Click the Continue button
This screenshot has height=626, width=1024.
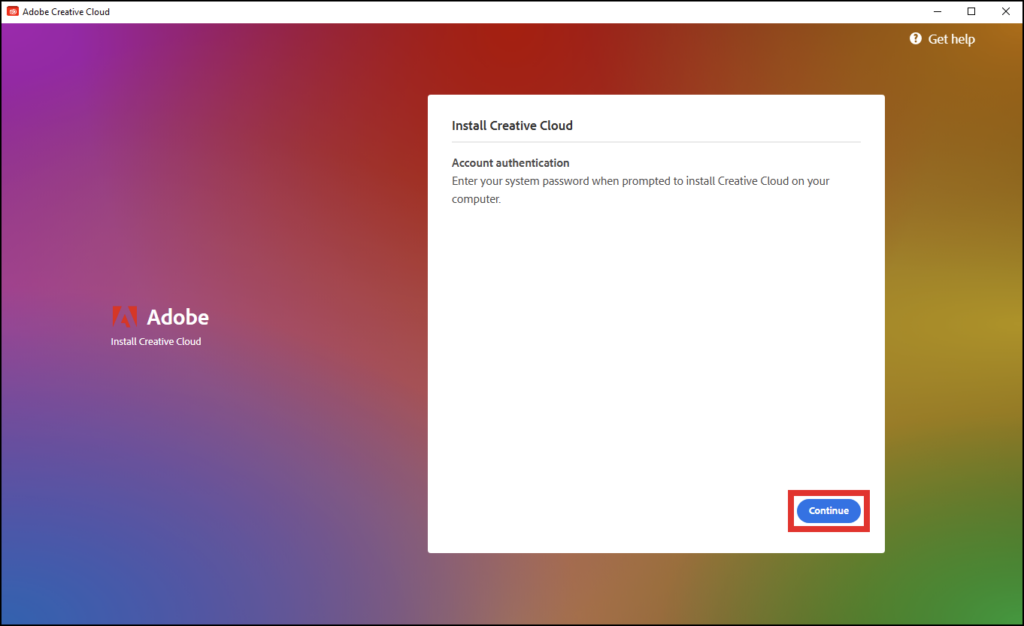click(x=828, y=511)
